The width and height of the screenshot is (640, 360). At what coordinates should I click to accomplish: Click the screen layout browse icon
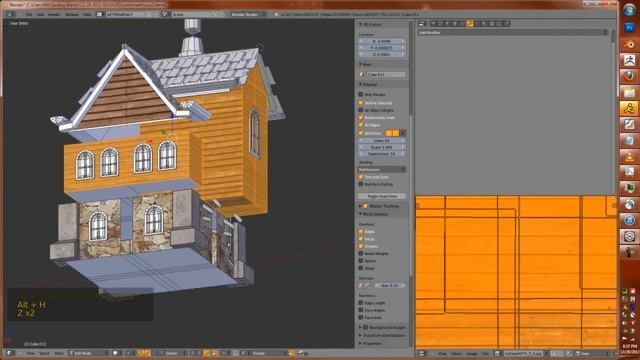[x=99, y=14]
